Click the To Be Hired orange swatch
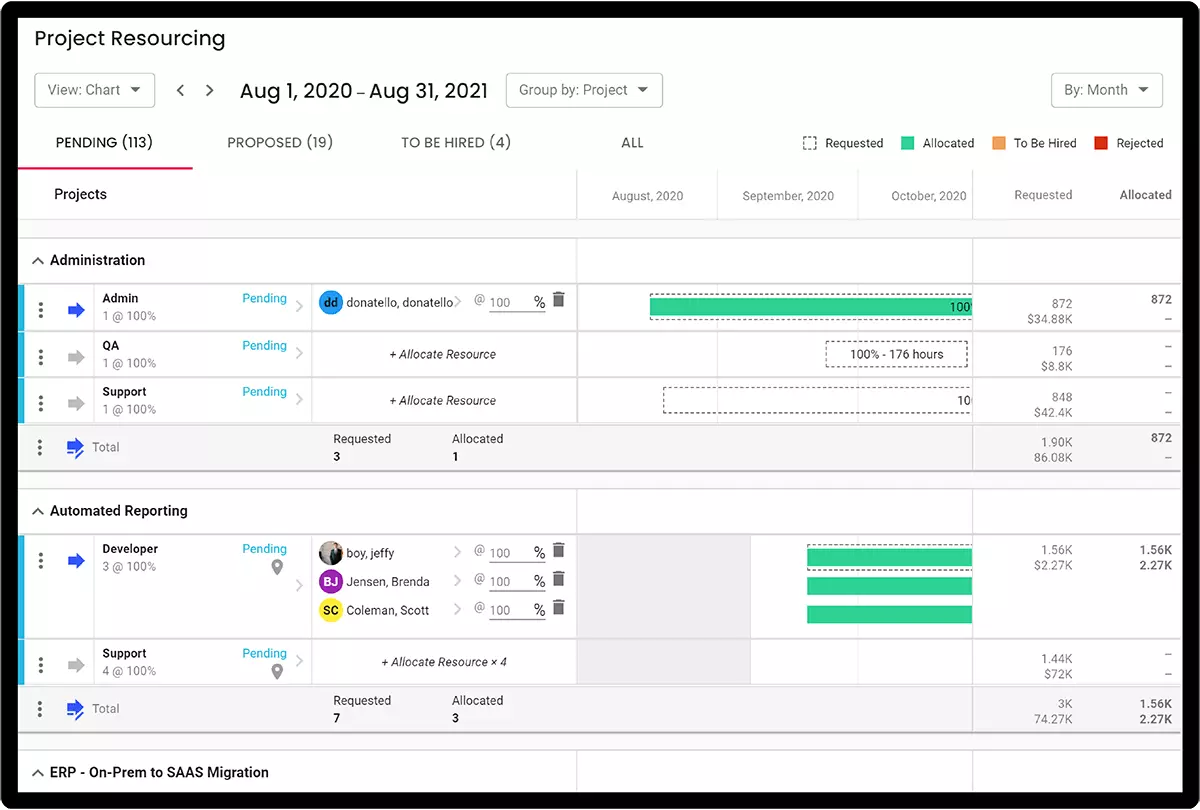Viewport: 1200px width, 810px height. pyautogui.click(x=998, y=143)
